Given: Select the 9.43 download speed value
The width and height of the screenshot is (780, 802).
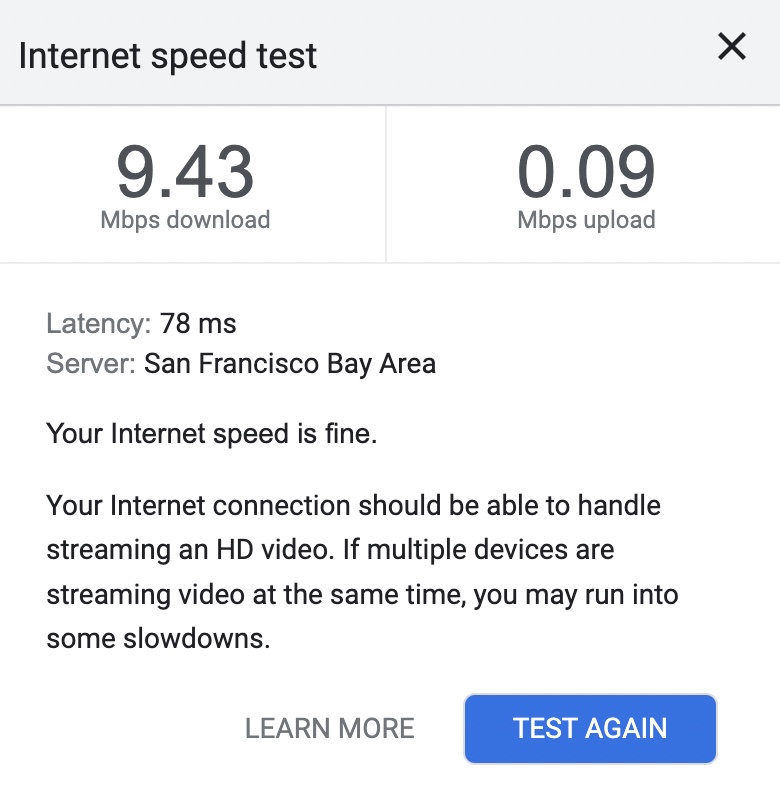Looking at the screenshot, I should (185, 172).
